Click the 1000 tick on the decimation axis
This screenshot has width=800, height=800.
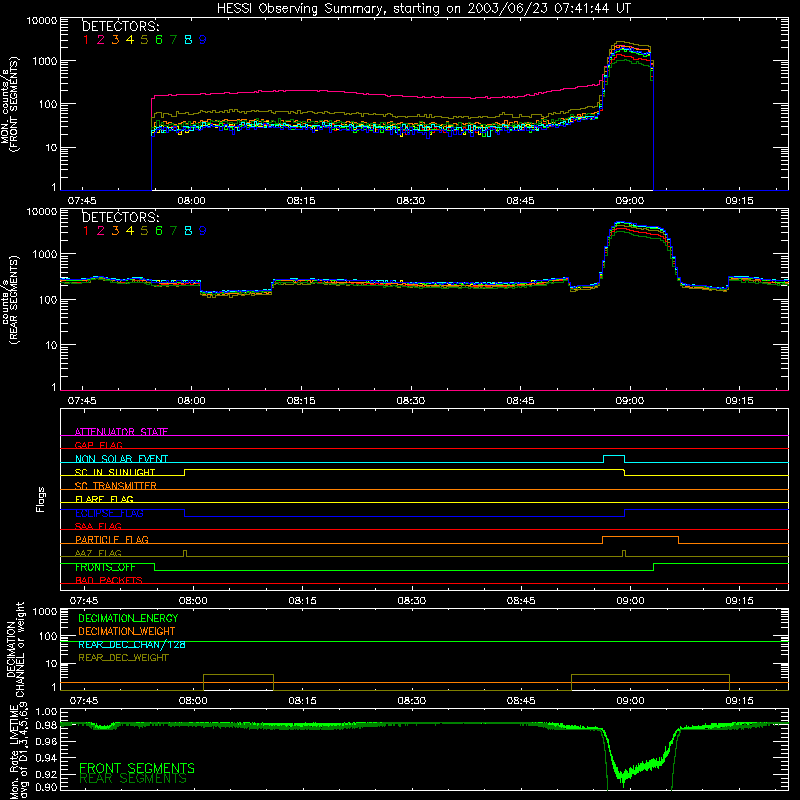[45, 611]
